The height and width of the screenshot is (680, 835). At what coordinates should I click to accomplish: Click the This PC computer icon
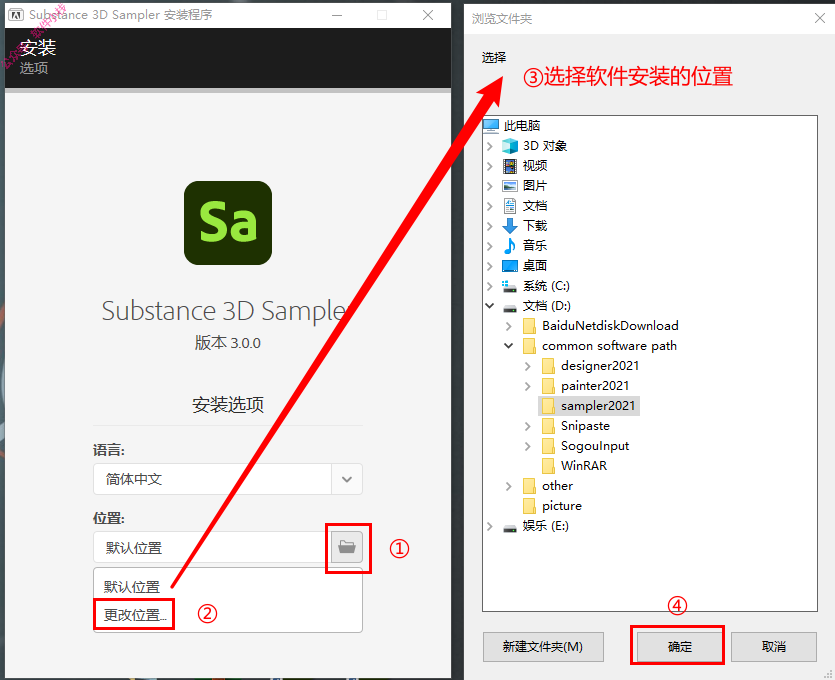tap(491, 126)
